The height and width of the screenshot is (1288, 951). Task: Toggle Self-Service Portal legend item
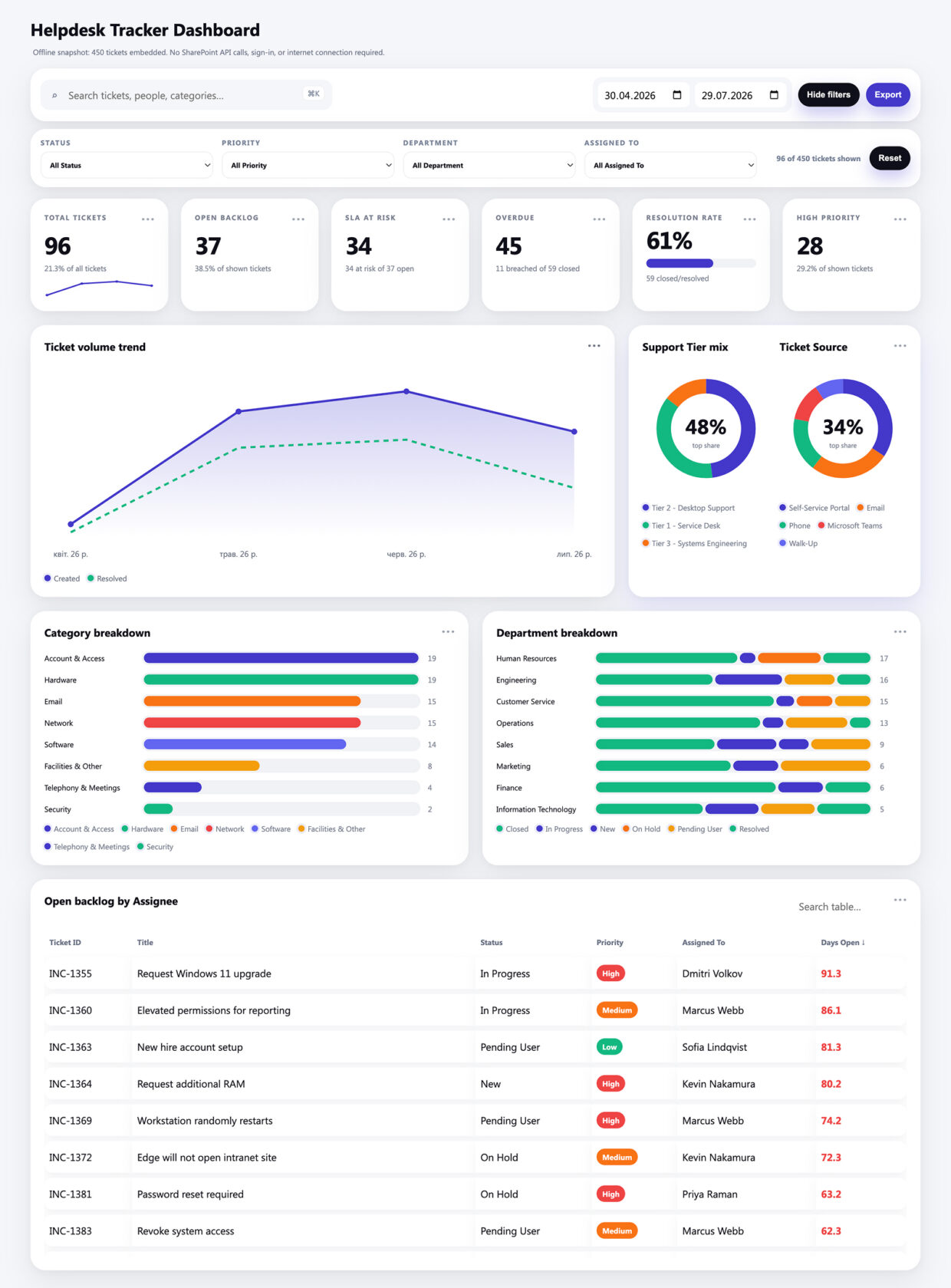[814, 508]
